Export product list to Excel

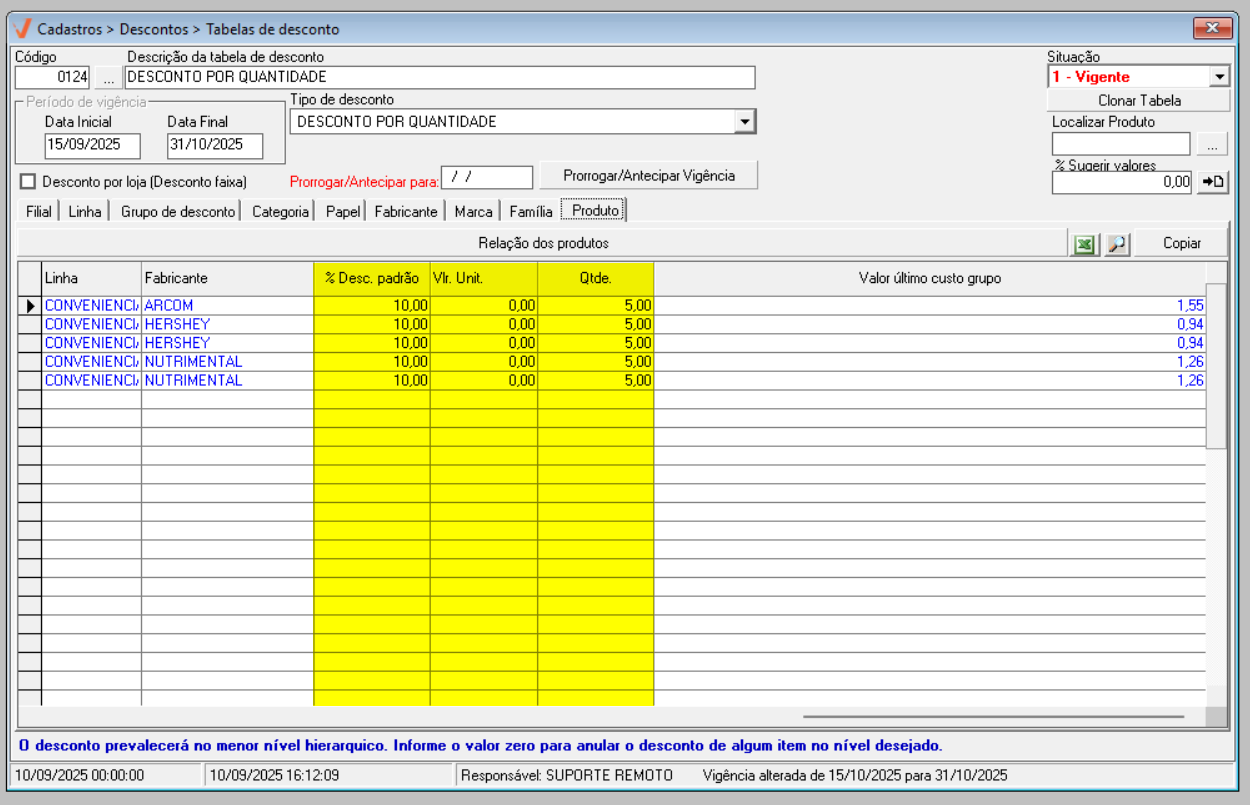point(1084,244)
